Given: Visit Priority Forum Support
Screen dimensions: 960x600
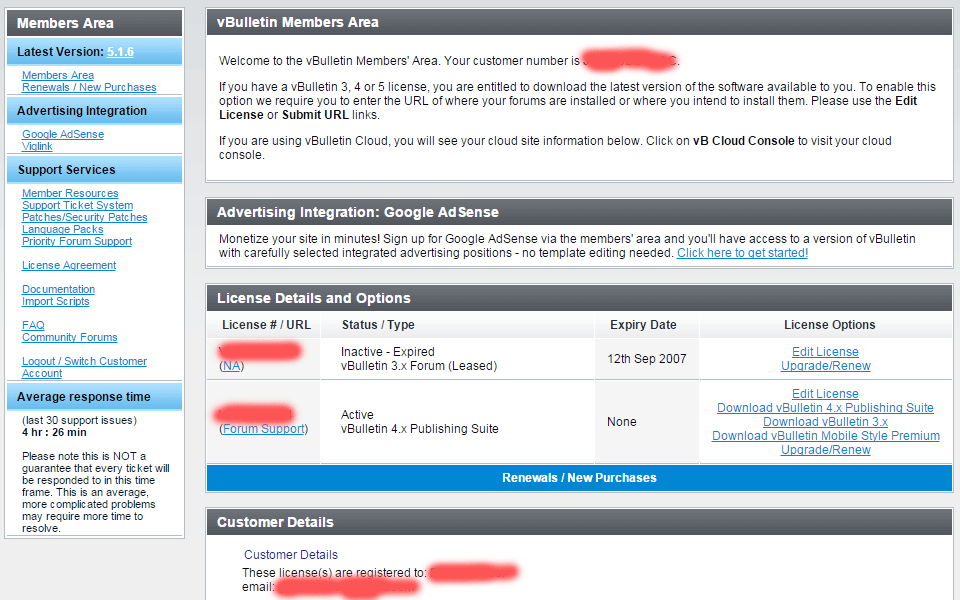Looking at the screenshot, I should 77,241.
